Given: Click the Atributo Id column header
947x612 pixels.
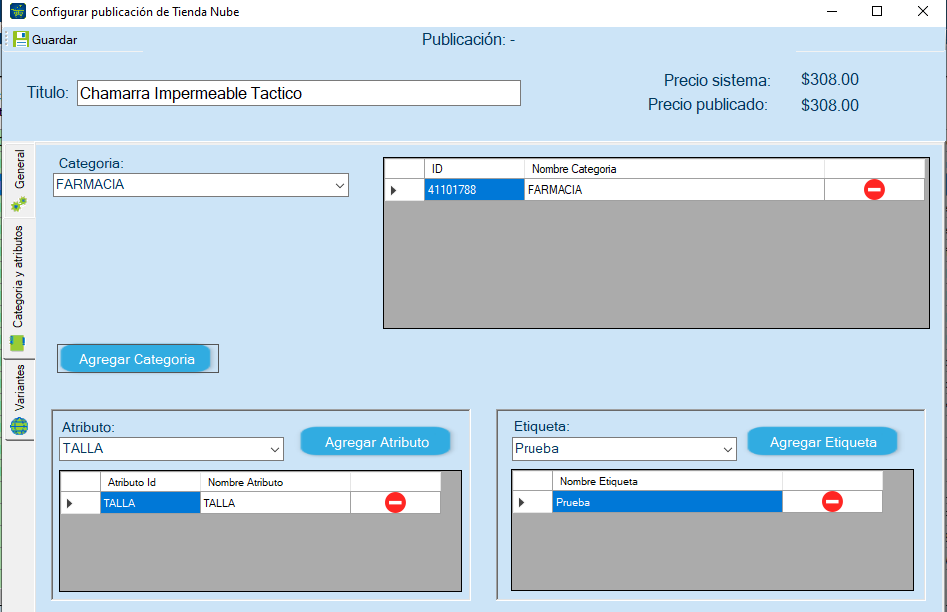Looking at the screenshot, I should click(150, 482).
